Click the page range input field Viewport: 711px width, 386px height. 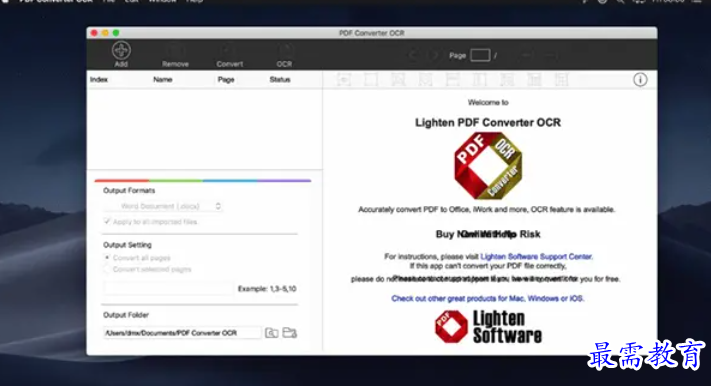tap(168, 288)
